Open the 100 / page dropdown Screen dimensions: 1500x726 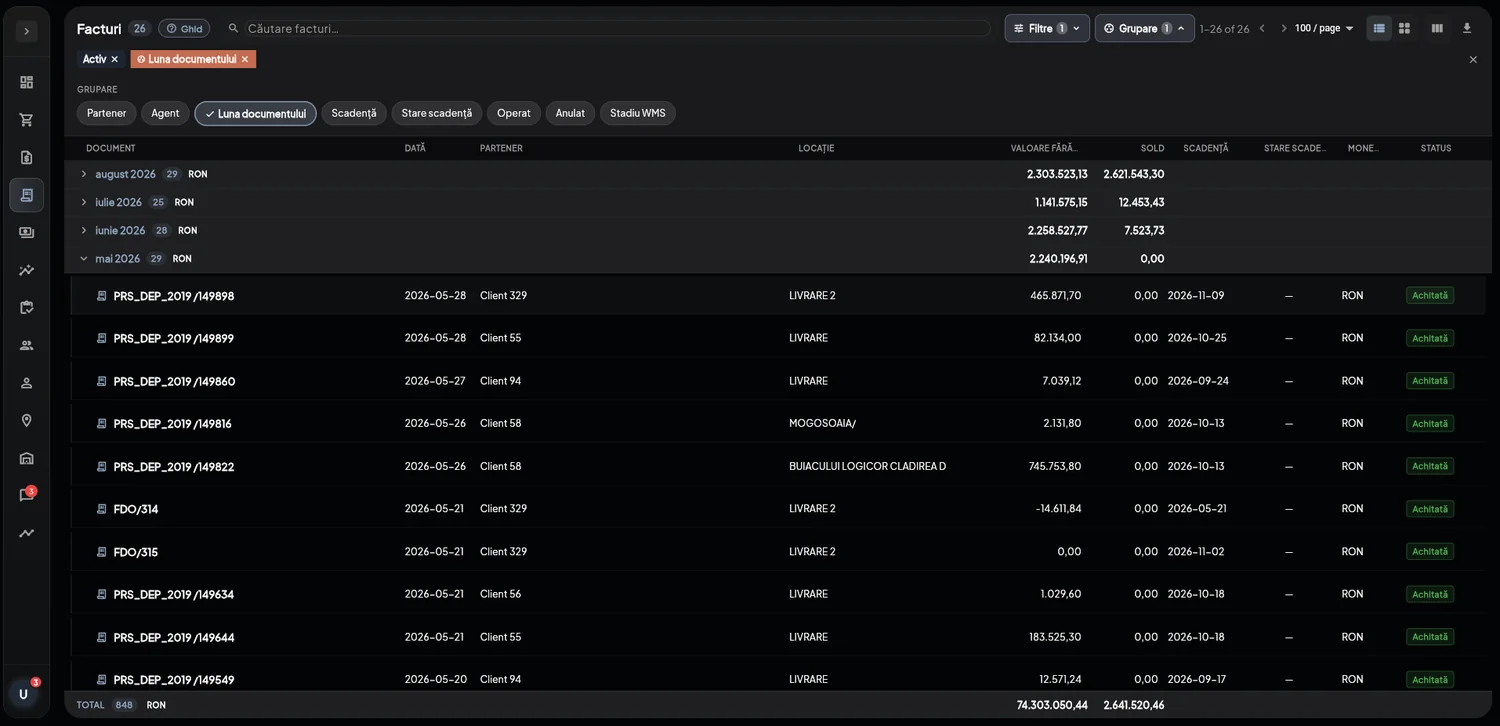1324,28
